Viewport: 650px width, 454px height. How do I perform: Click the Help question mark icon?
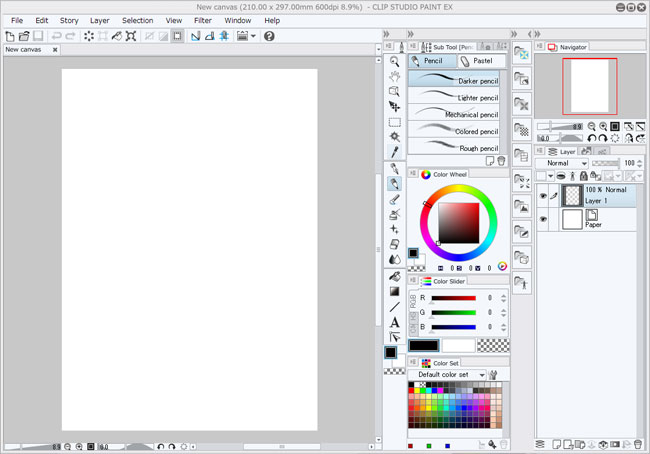pyautogui.click(x=269, y=36)
